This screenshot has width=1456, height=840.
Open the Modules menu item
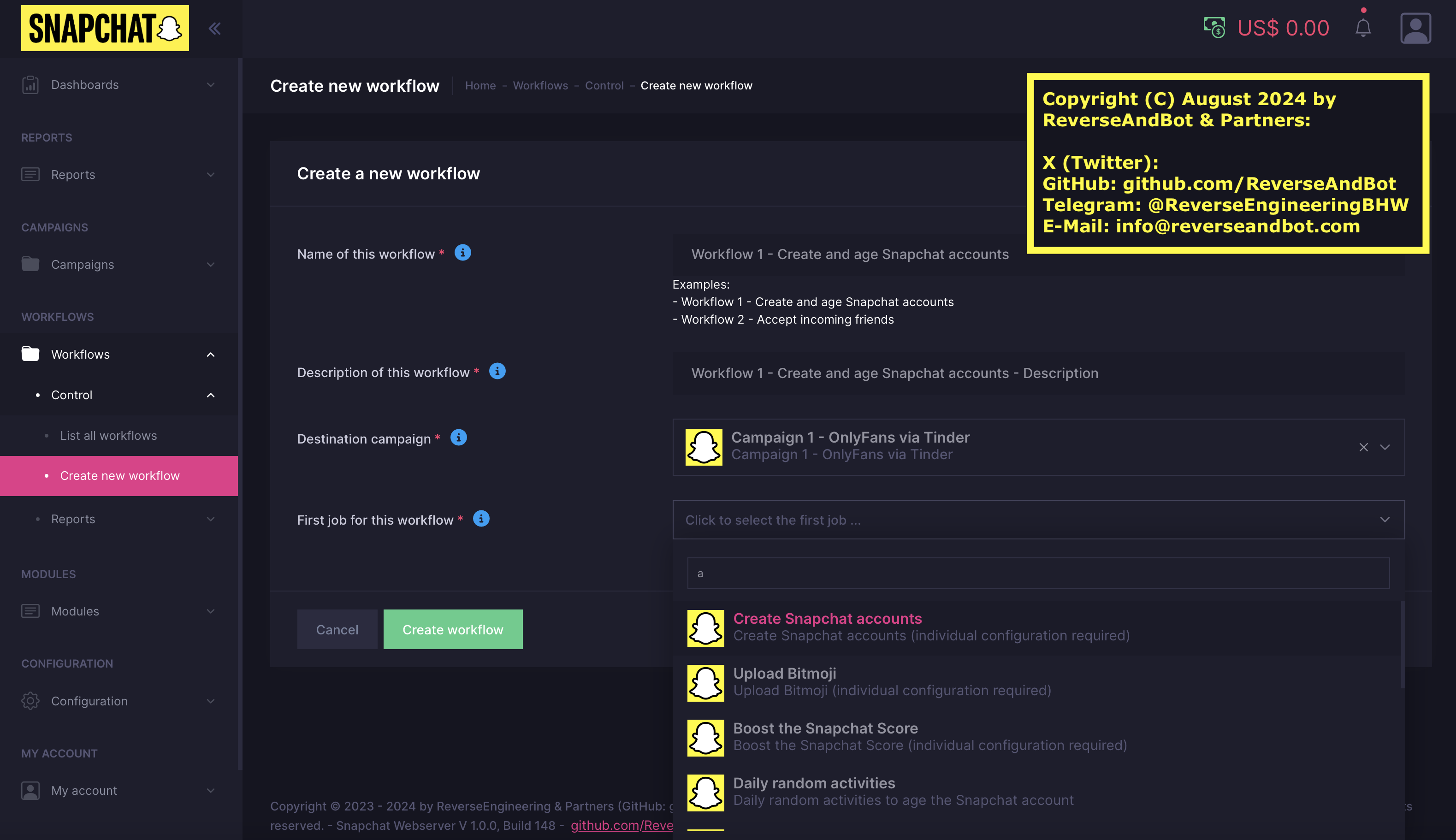119,611
